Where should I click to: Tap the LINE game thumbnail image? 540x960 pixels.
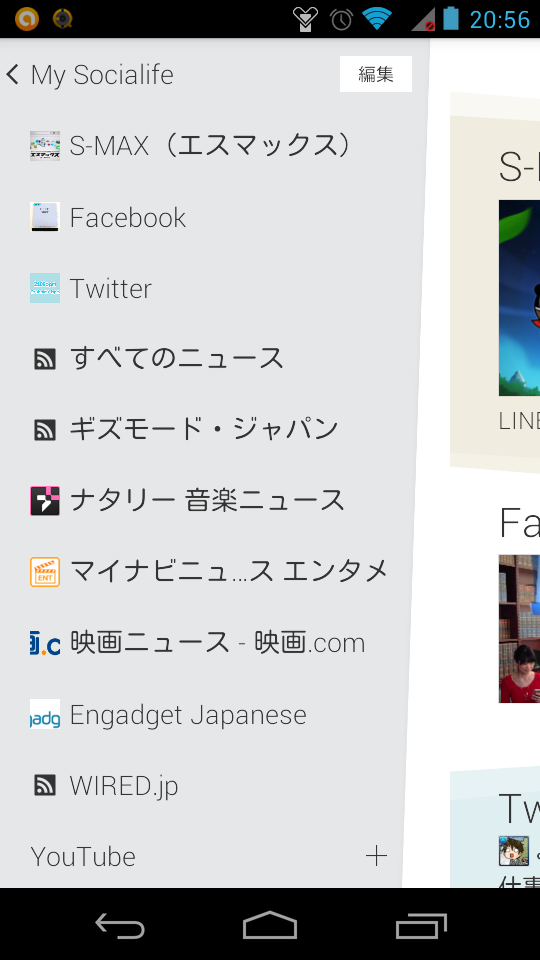pyautogui.click(x=519, y=298)
